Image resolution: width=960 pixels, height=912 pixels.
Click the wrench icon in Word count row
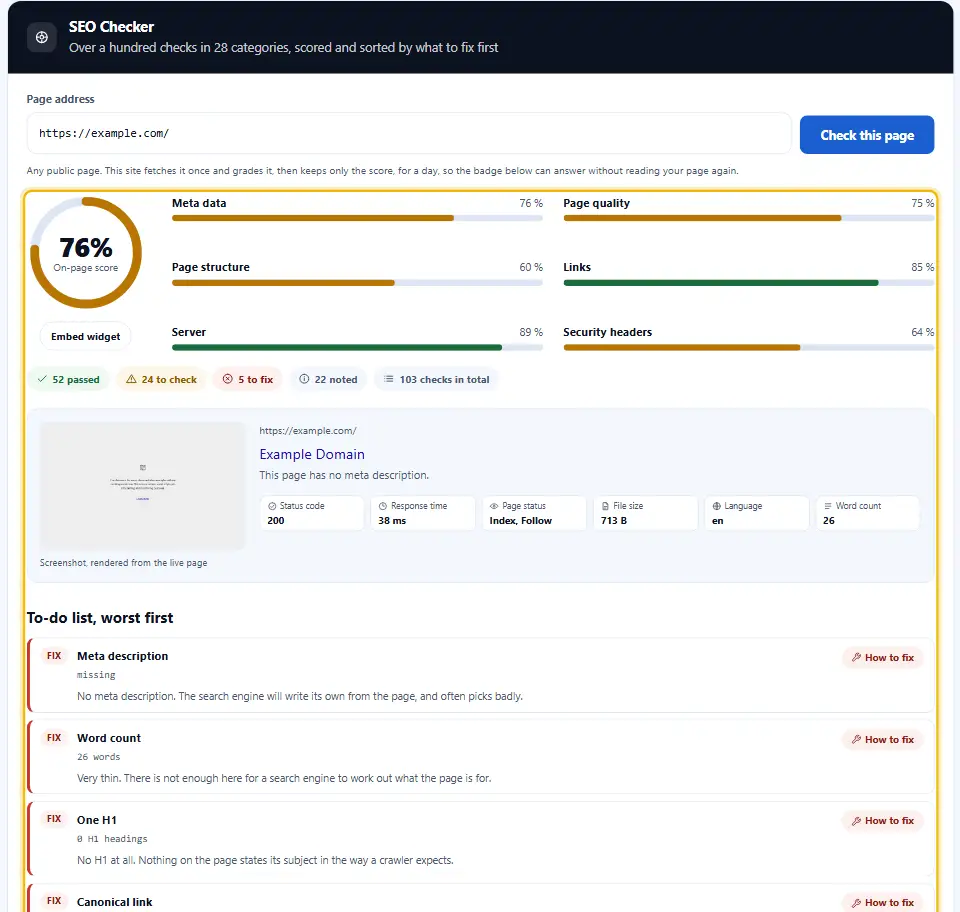click(856, 739)
